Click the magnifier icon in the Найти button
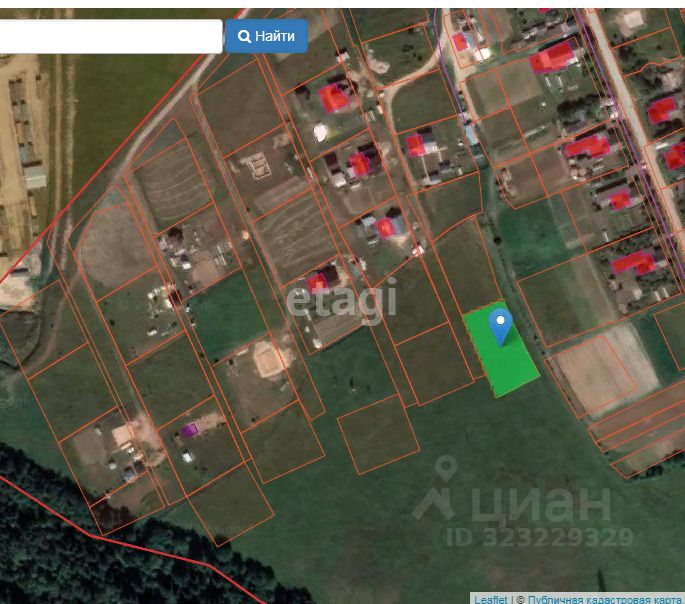Screen dimensions: 685x604 click(244, 36)
